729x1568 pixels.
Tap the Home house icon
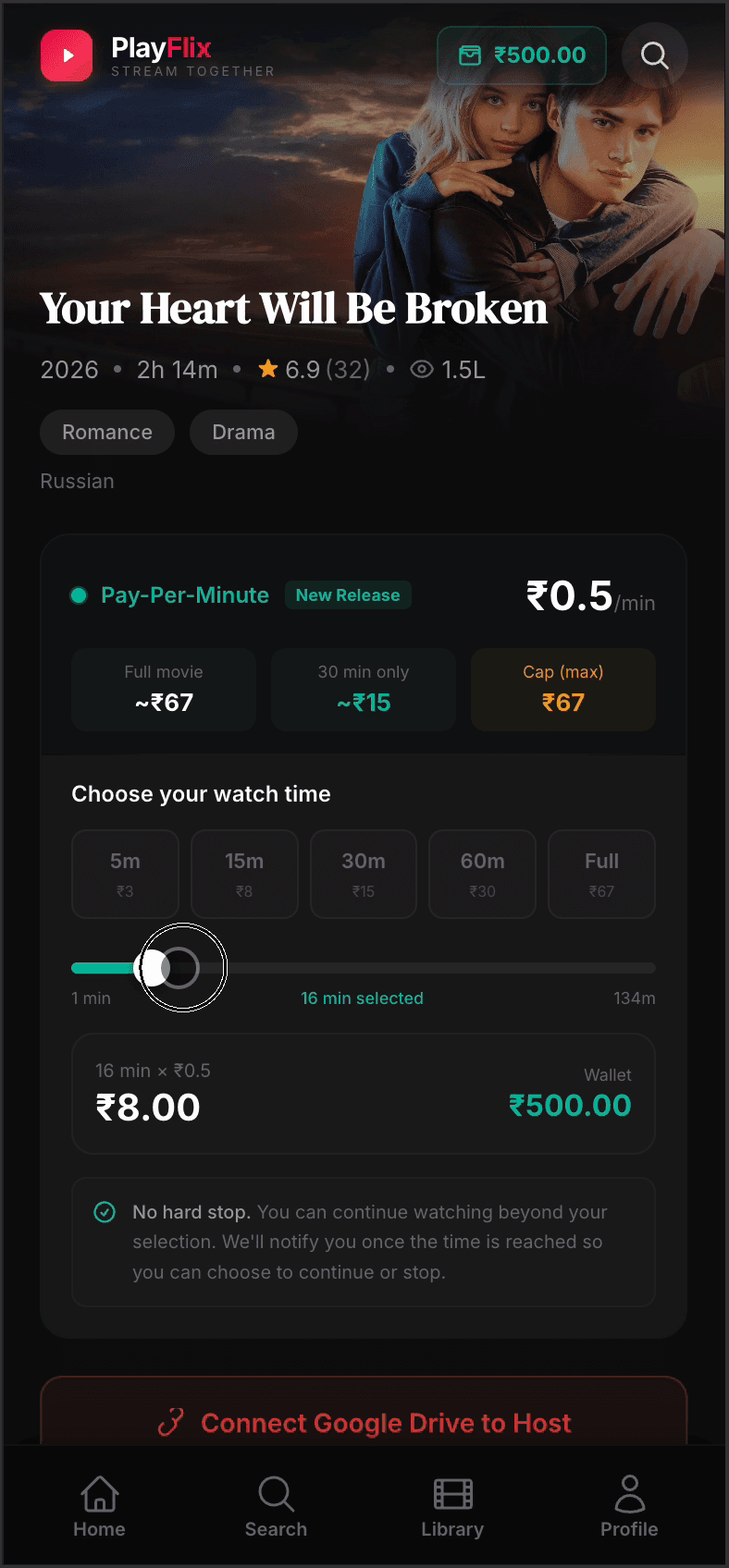[99, 1493]
